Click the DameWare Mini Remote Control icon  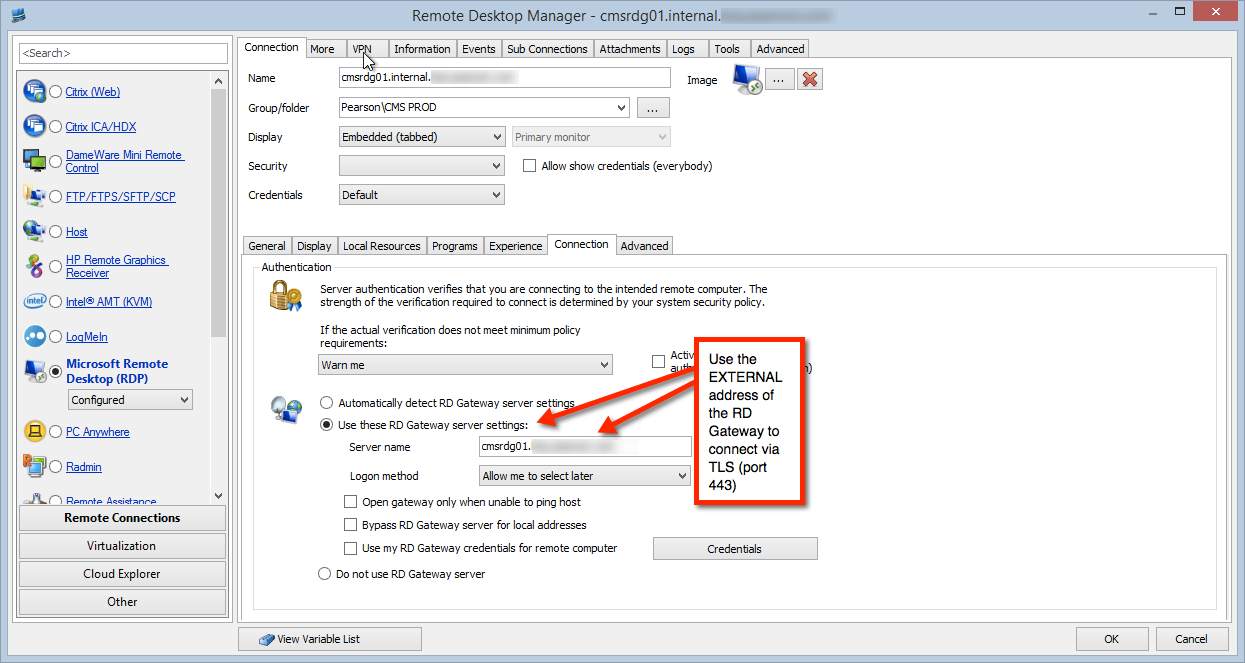tap(34, 161)
